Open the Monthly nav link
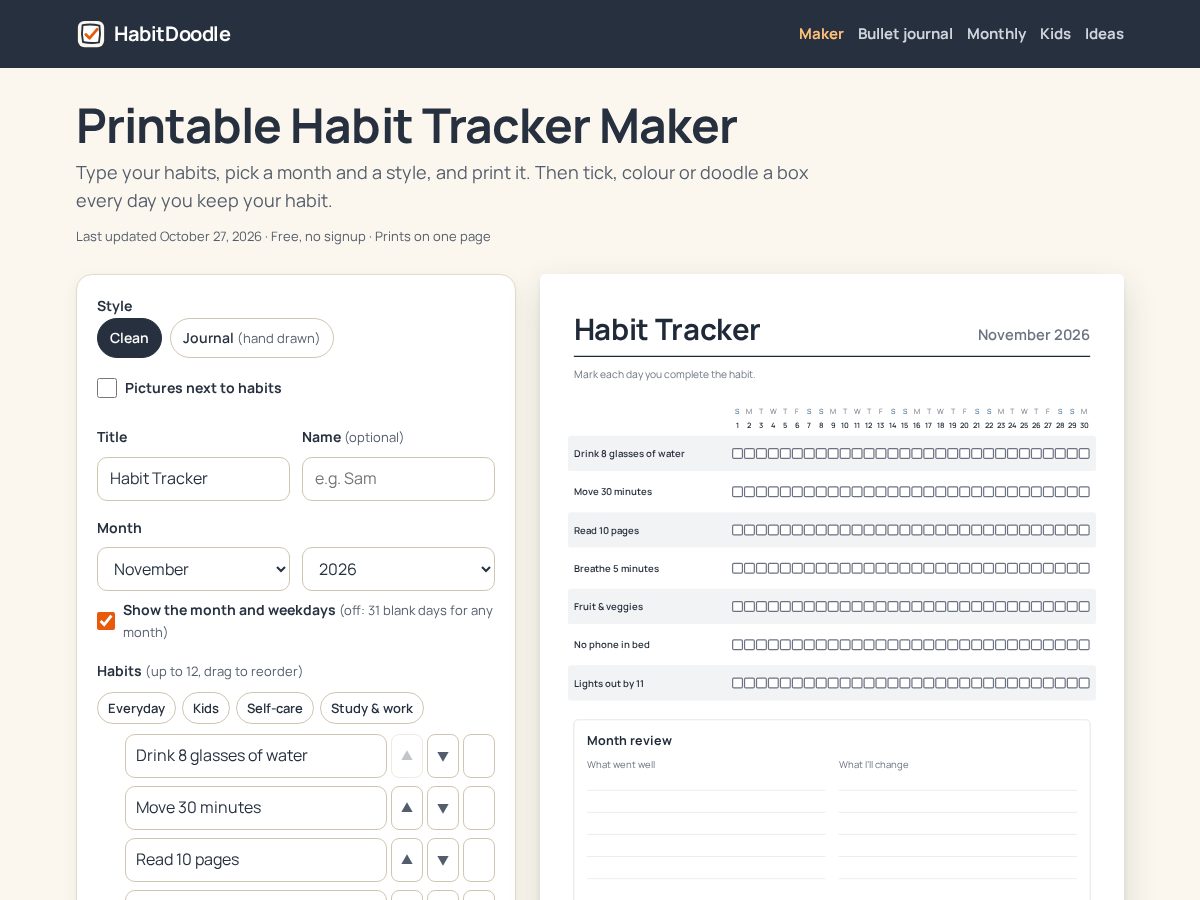This screenshot has height=900, width=1200. pos(996,34)
